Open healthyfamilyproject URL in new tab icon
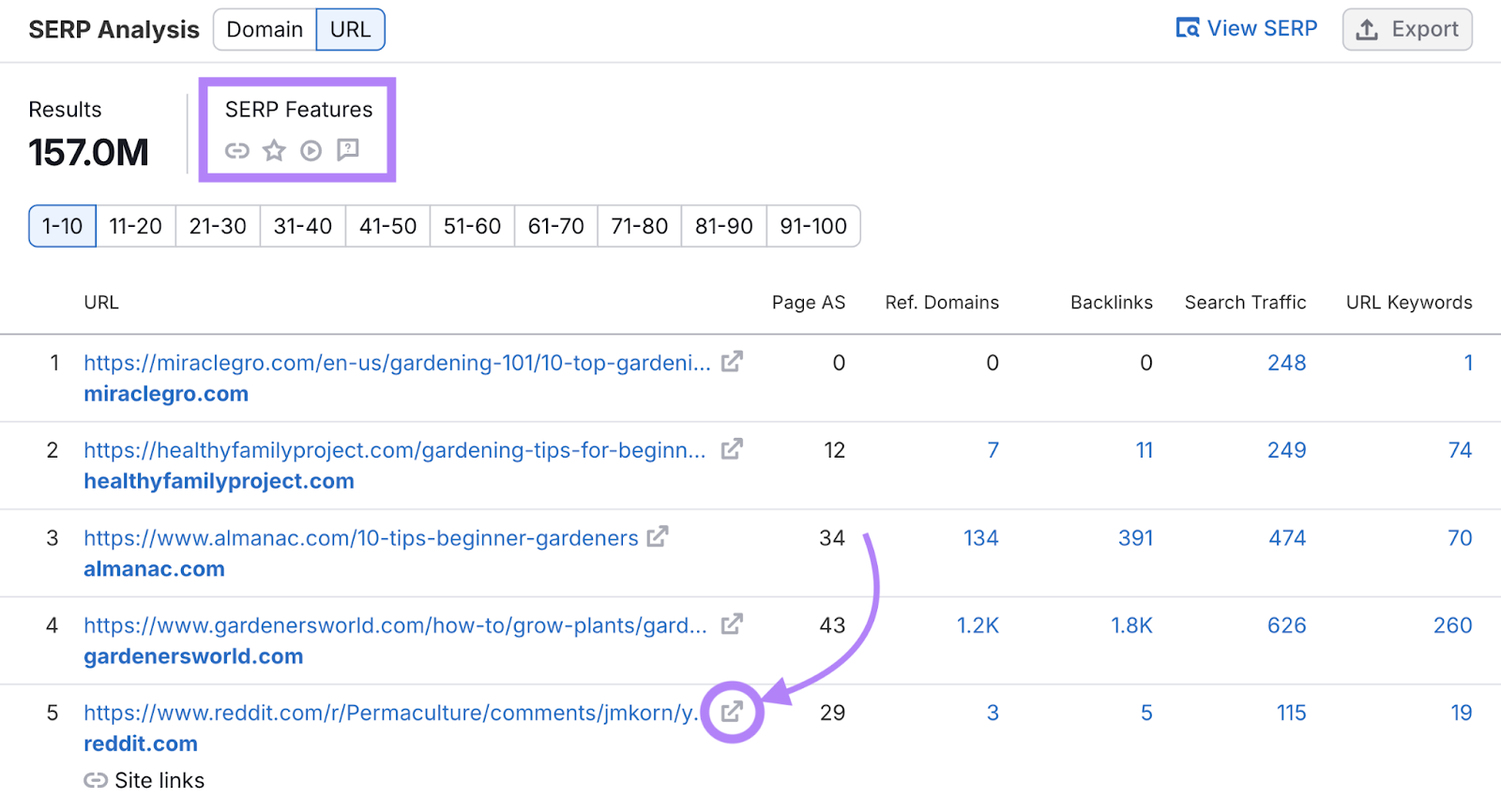This screenshot has height=812, width=1501. [x=732, y=449]
